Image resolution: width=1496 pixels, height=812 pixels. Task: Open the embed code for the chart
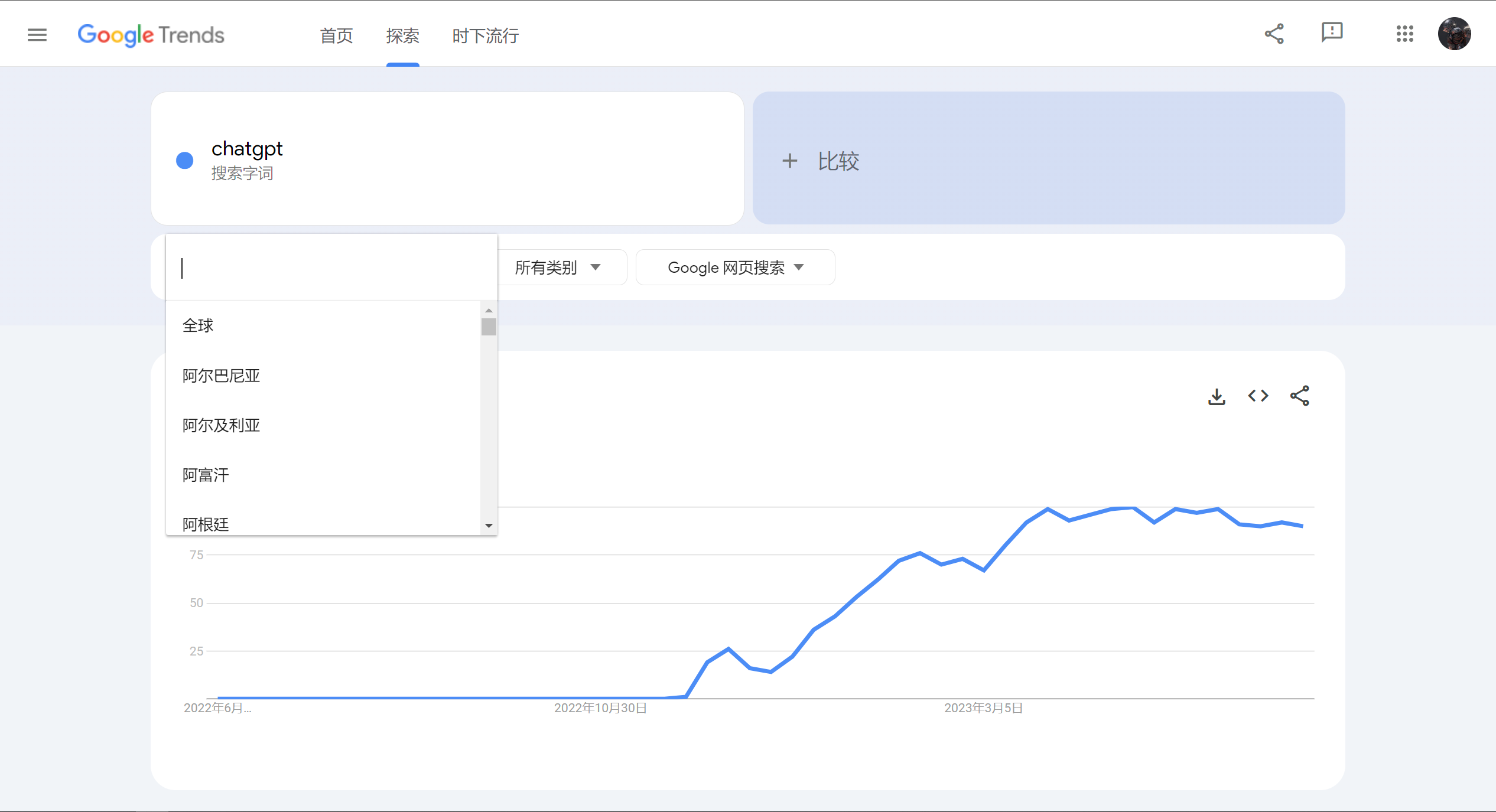click(x=1258, y=396)
